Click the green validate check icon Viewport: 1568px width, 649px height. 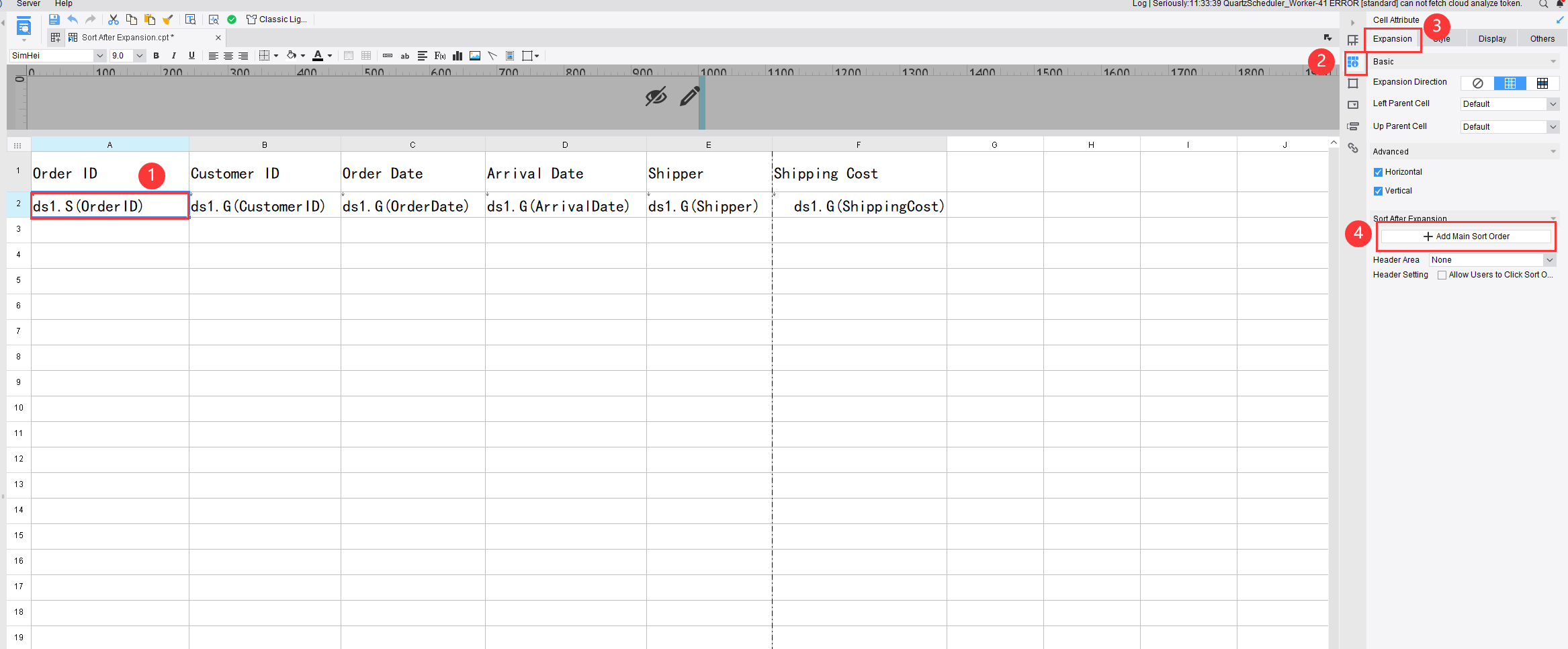pyautogui.click(x=232, y=19)
